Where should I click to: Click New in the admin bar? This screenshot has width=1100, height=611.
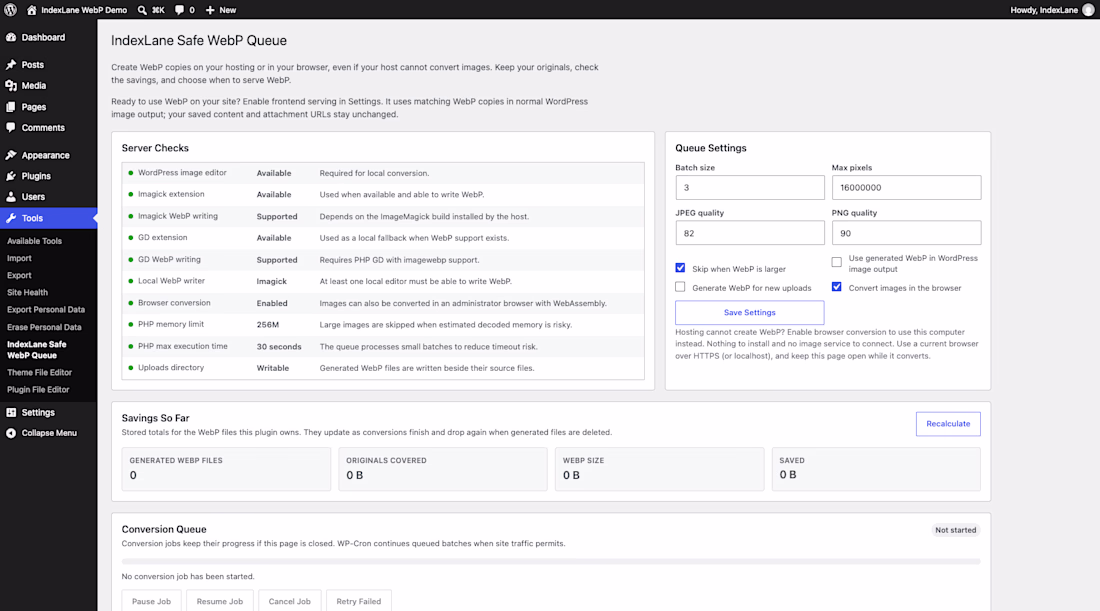[x=227, y=10]
